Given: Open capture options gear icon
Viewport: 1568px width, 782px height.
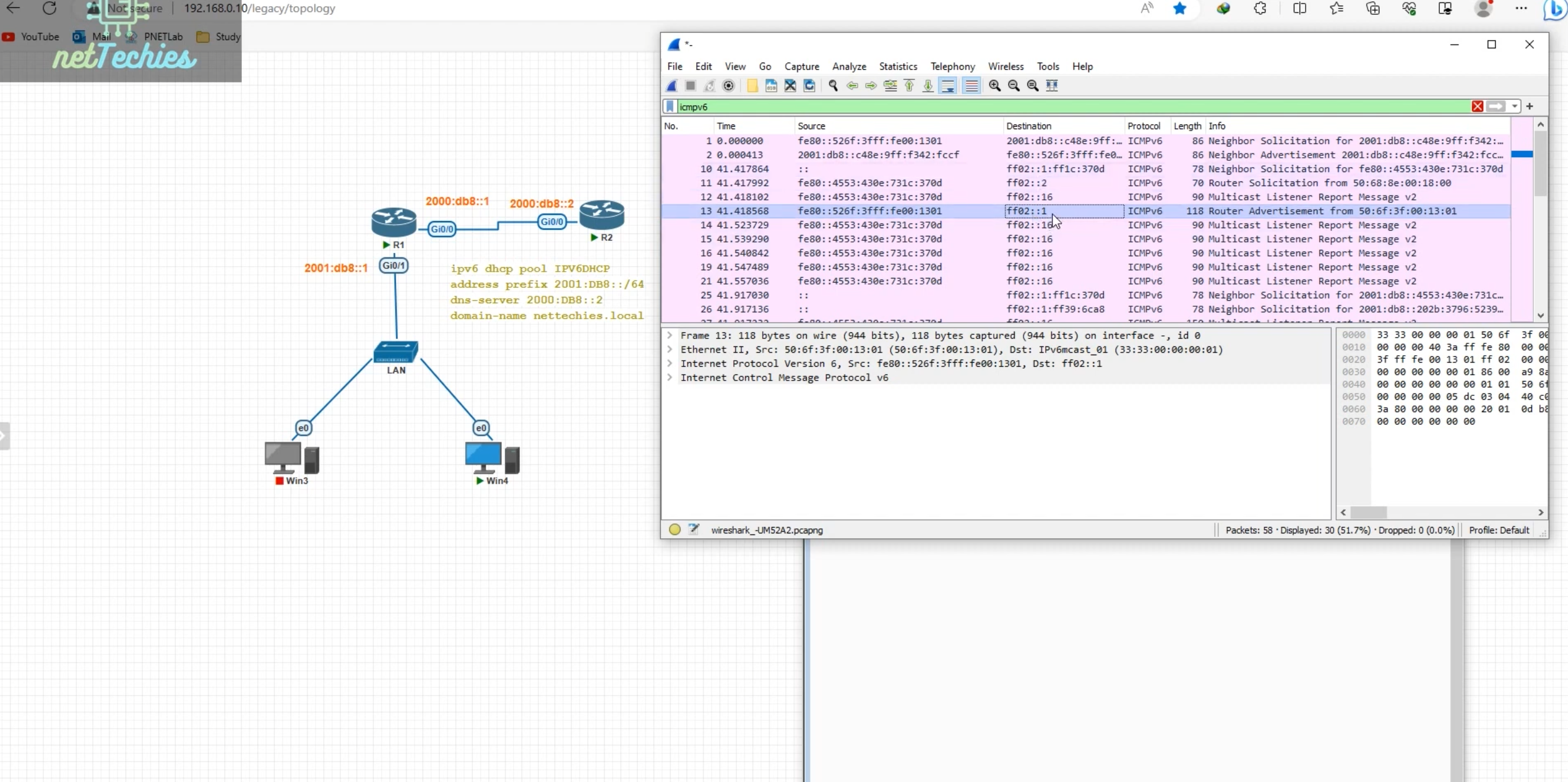Looking at the screenshot, I should (728, 86).
